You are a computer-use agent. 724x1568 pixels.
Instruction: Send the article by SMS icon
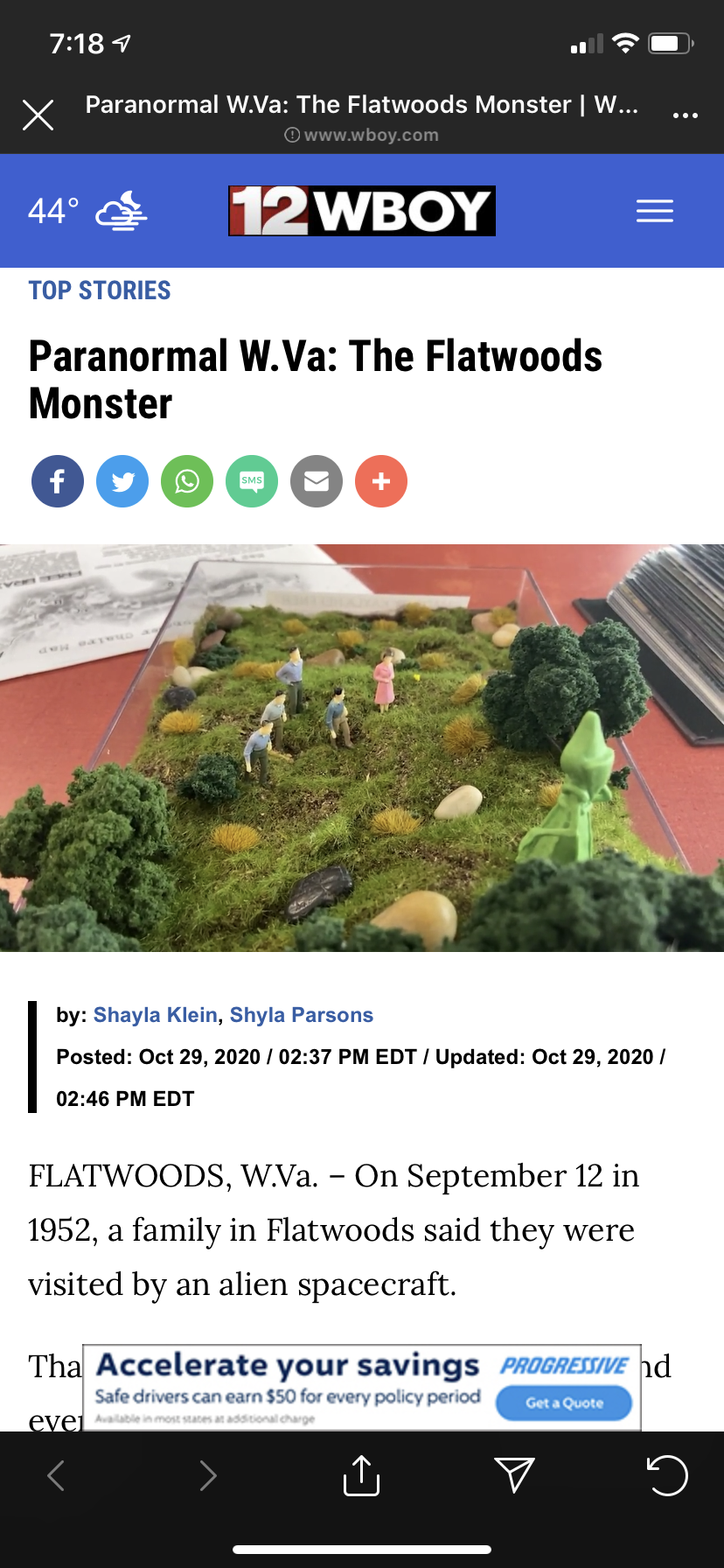point(252,481)
